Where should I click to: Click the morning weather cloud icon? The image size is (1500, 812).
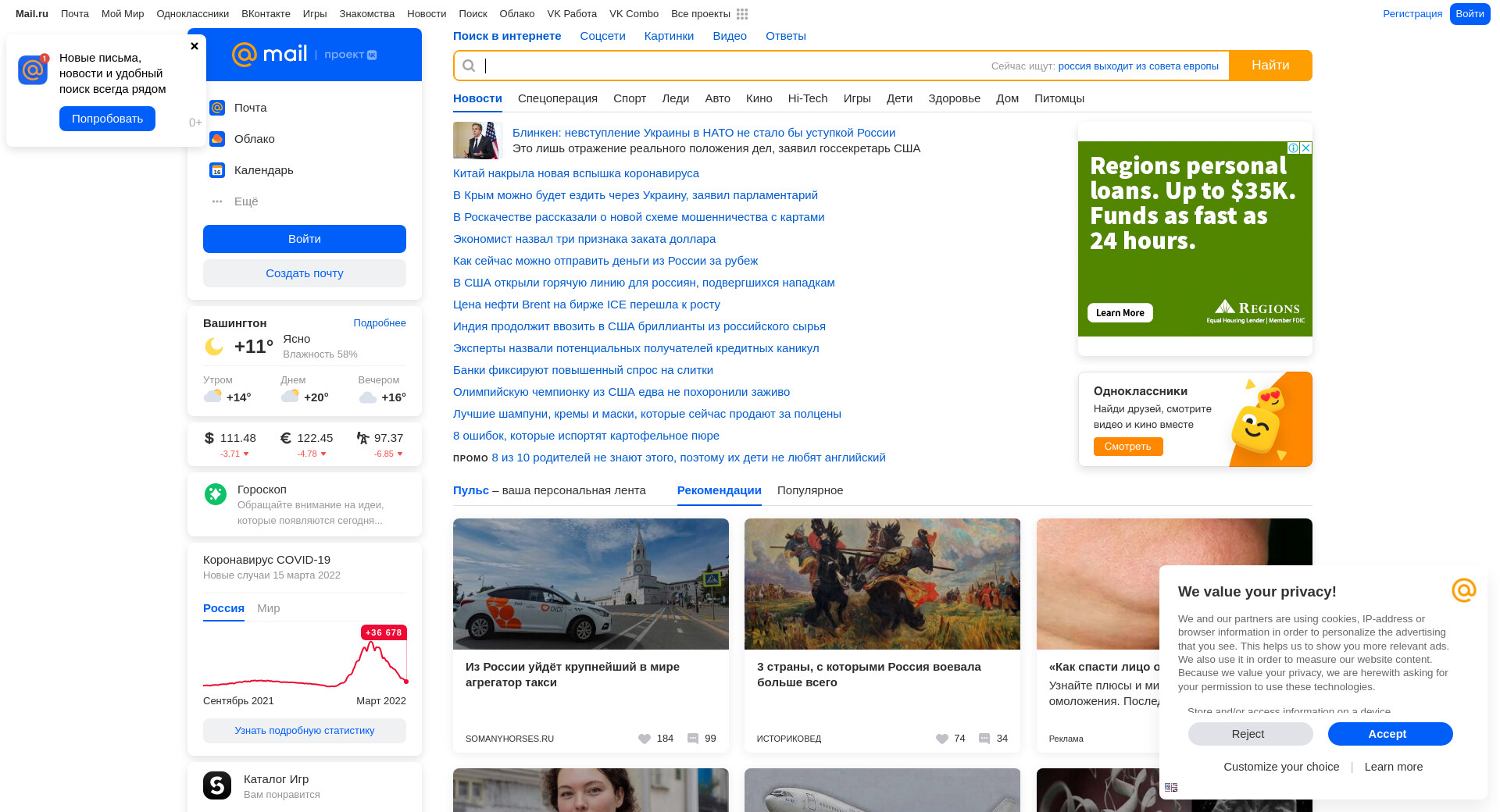[x=212, y=396]
